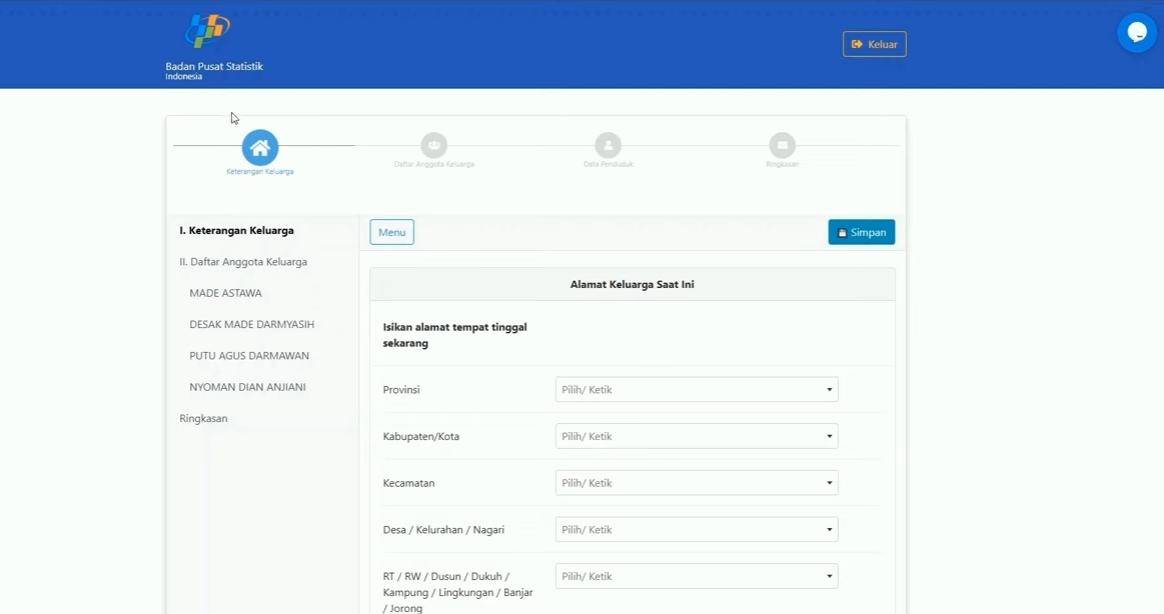Image resolution: width=1164 pixels, height=614 pixels.
Task: Open the Kabupaten/Kota dropdown
Action: point(696,437)
